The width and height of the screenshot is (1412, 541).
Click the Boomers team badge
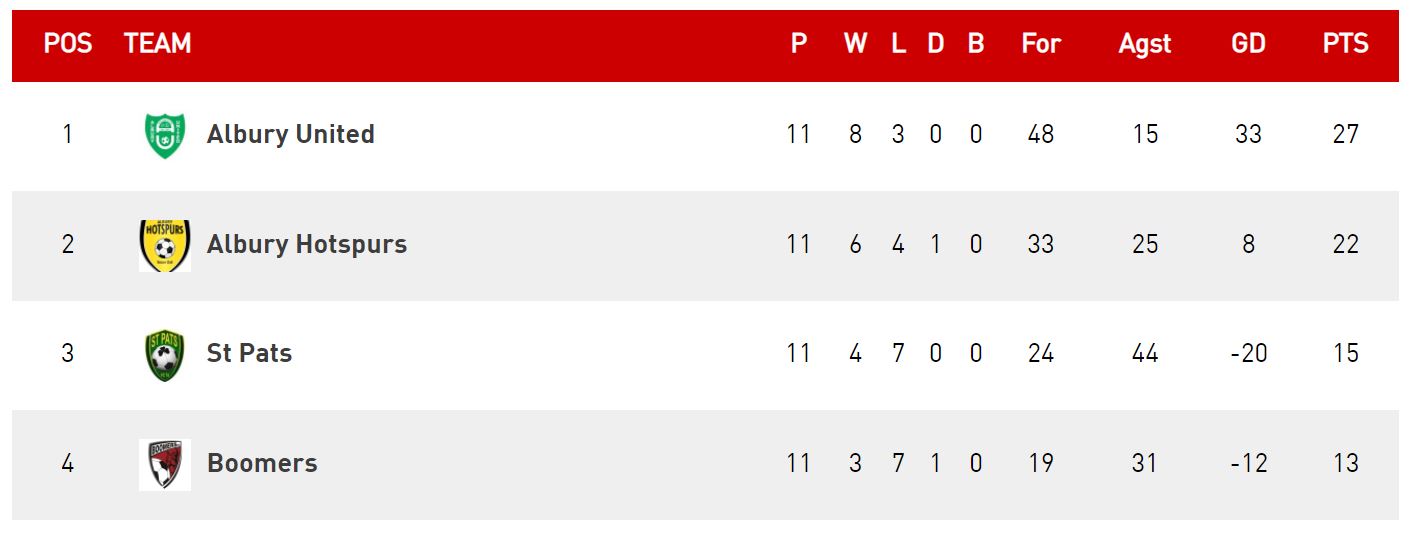click(x=165, y=464)
